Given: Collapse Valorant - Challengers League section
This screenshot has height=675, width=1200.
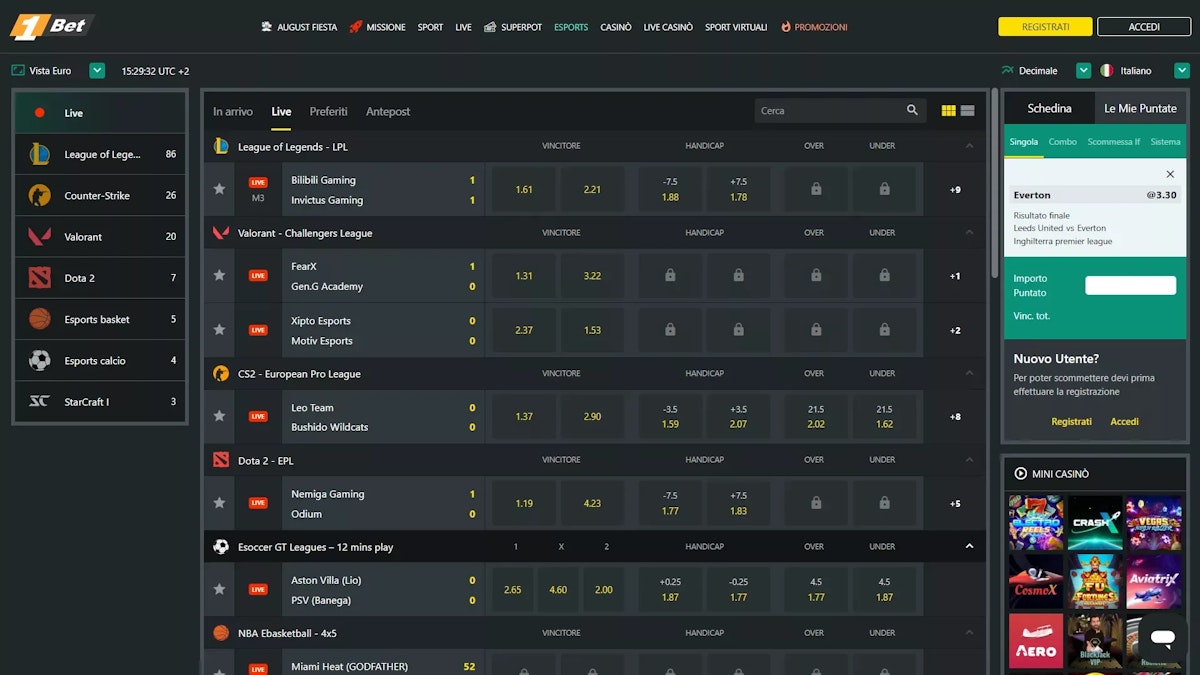Looking at the screenshot, I should tap(969, 233).
